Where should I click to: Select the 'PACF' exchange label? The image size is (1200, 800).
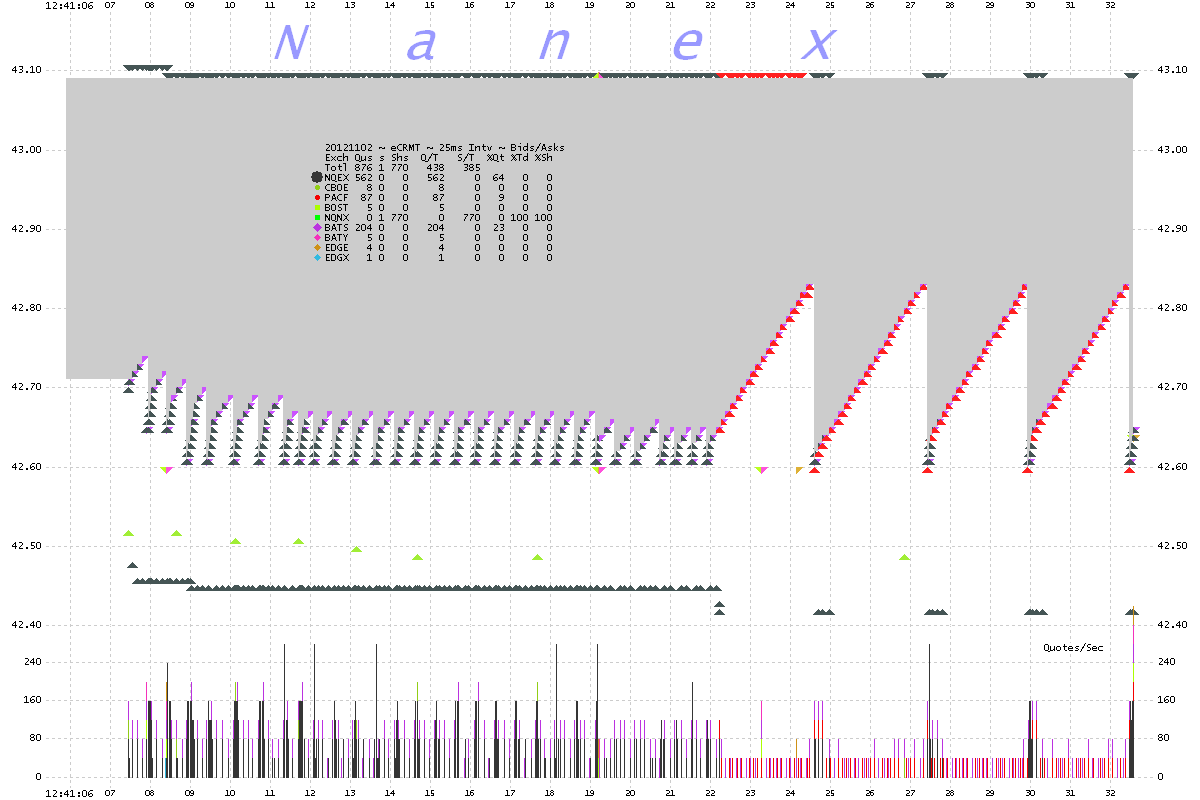point(337,197)
